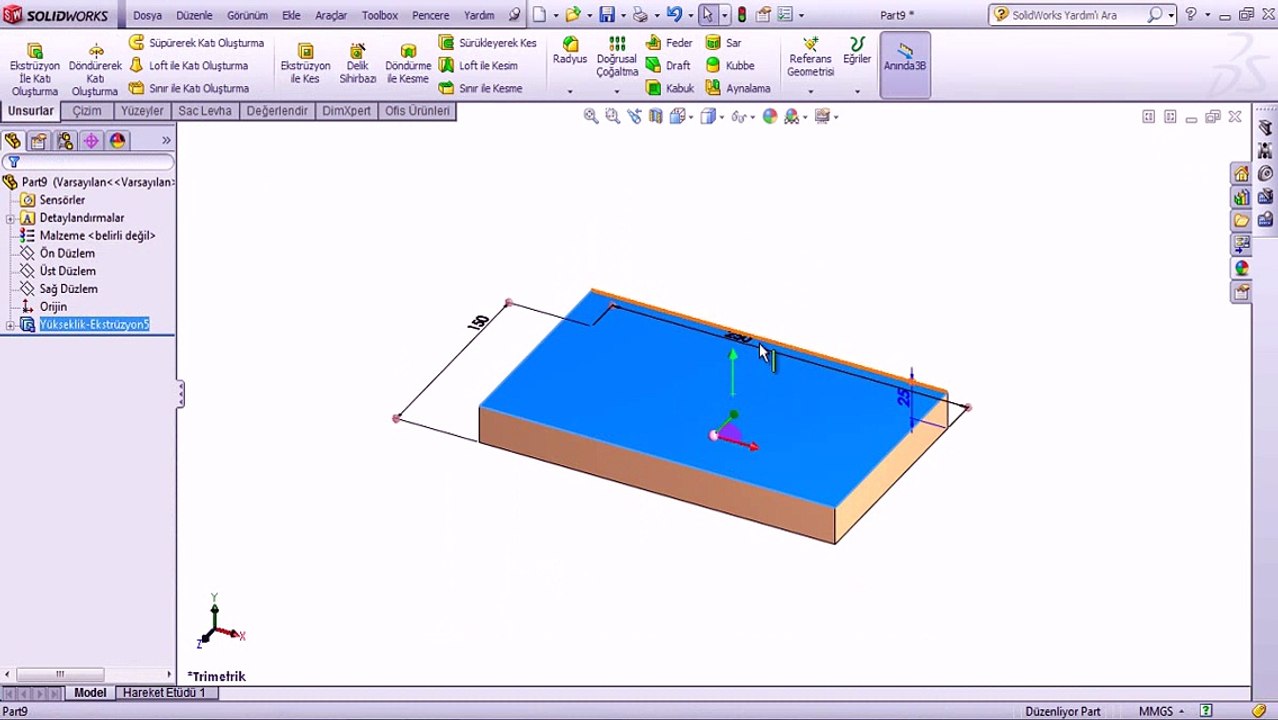Image resolution: width=1278 pixels, height=720 pixels.
Task: Expand the Yükseklik-Ekstrüzyon5 feature node
Action: [x=10, y=325]
